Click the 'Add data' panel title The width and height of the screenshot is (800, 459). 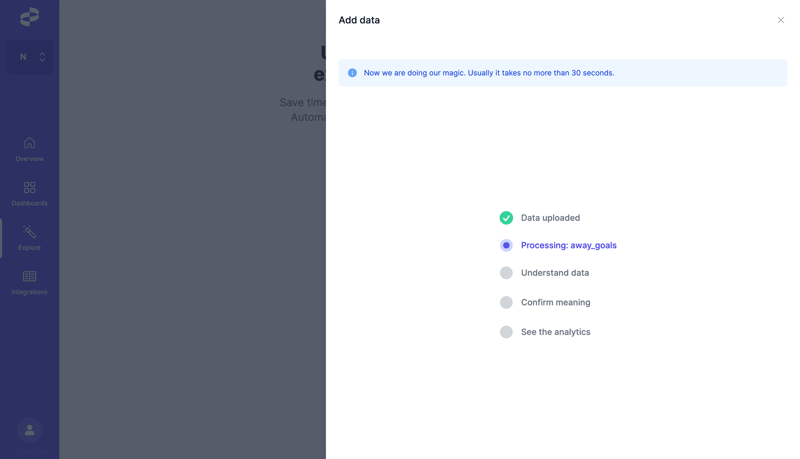(x=359, y=20)
